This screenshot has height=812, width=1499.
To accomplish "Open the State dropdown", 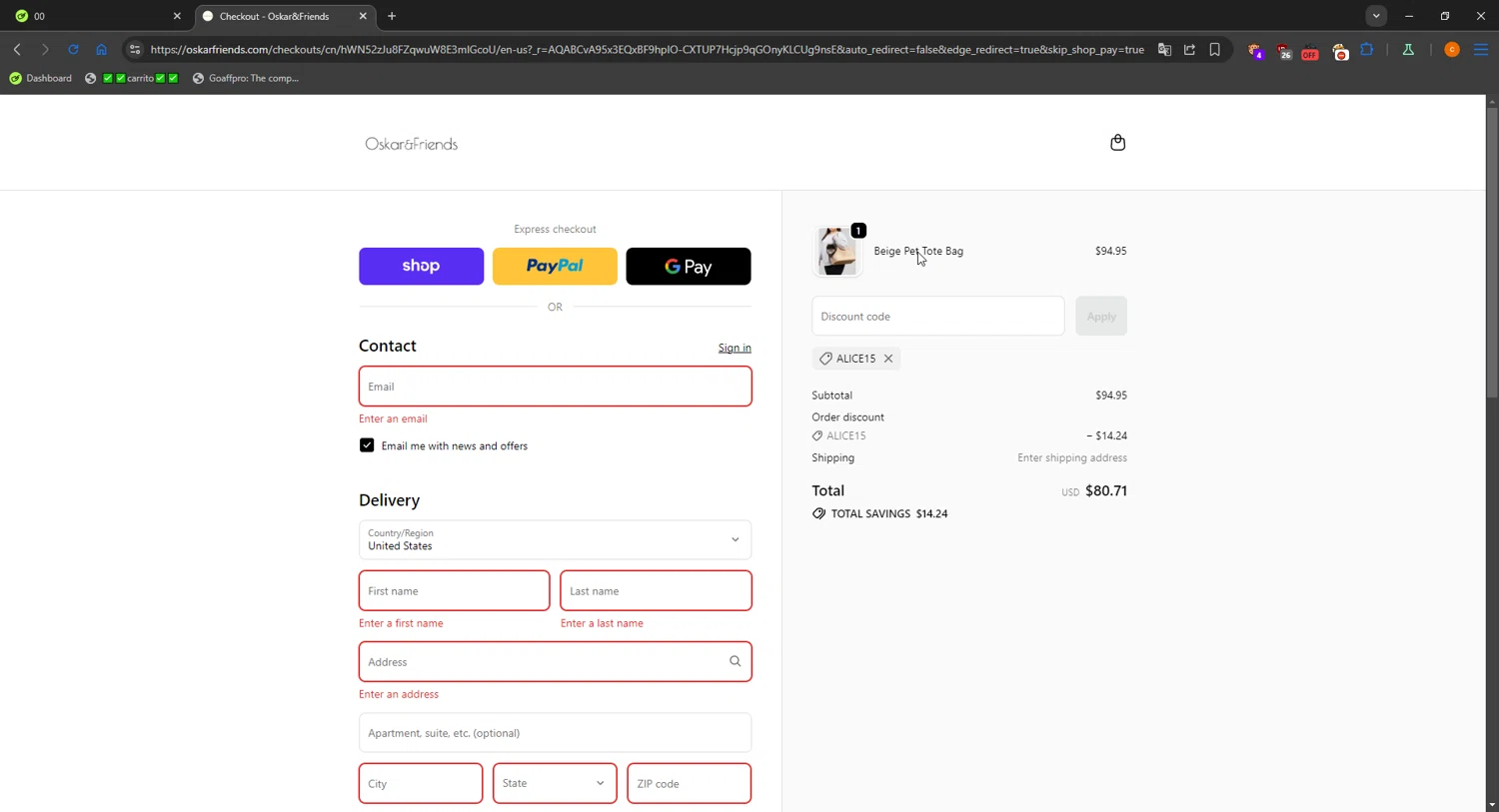I will point(555,783).
